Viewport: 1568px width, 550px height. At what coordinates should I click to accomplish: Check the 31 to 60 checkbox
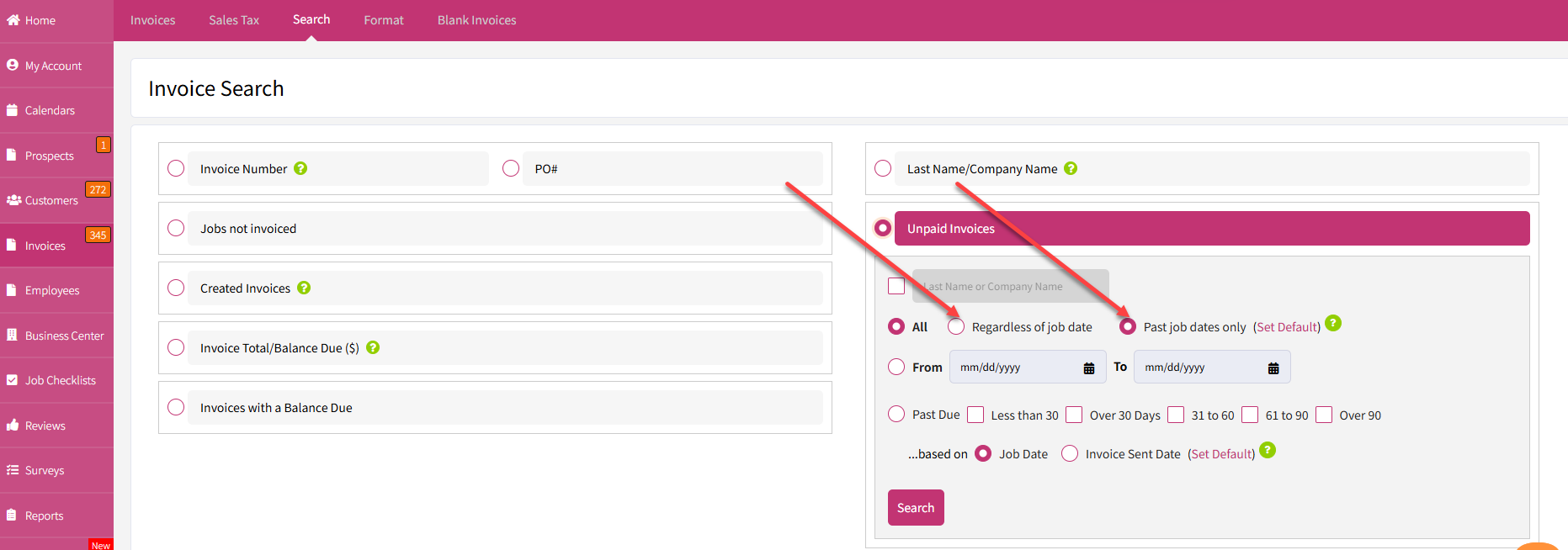[x=1176, y=415]
